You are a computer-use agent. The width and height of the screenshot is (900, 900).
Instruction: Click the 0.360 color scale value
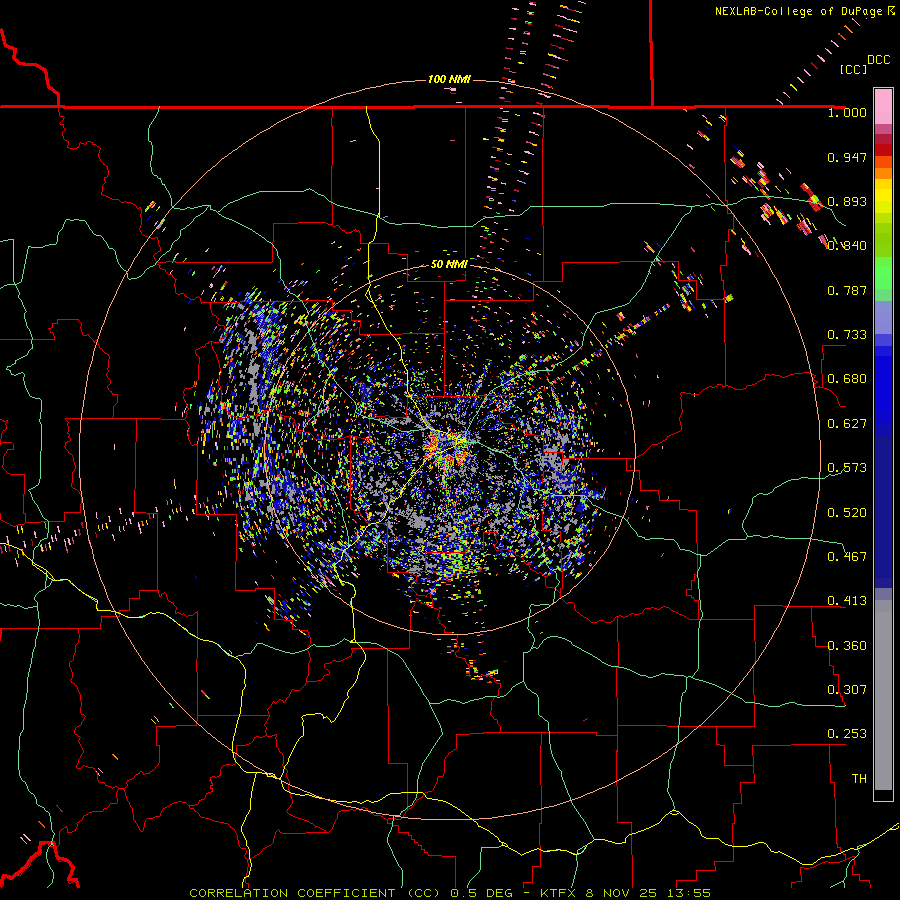tap(847, 646)
